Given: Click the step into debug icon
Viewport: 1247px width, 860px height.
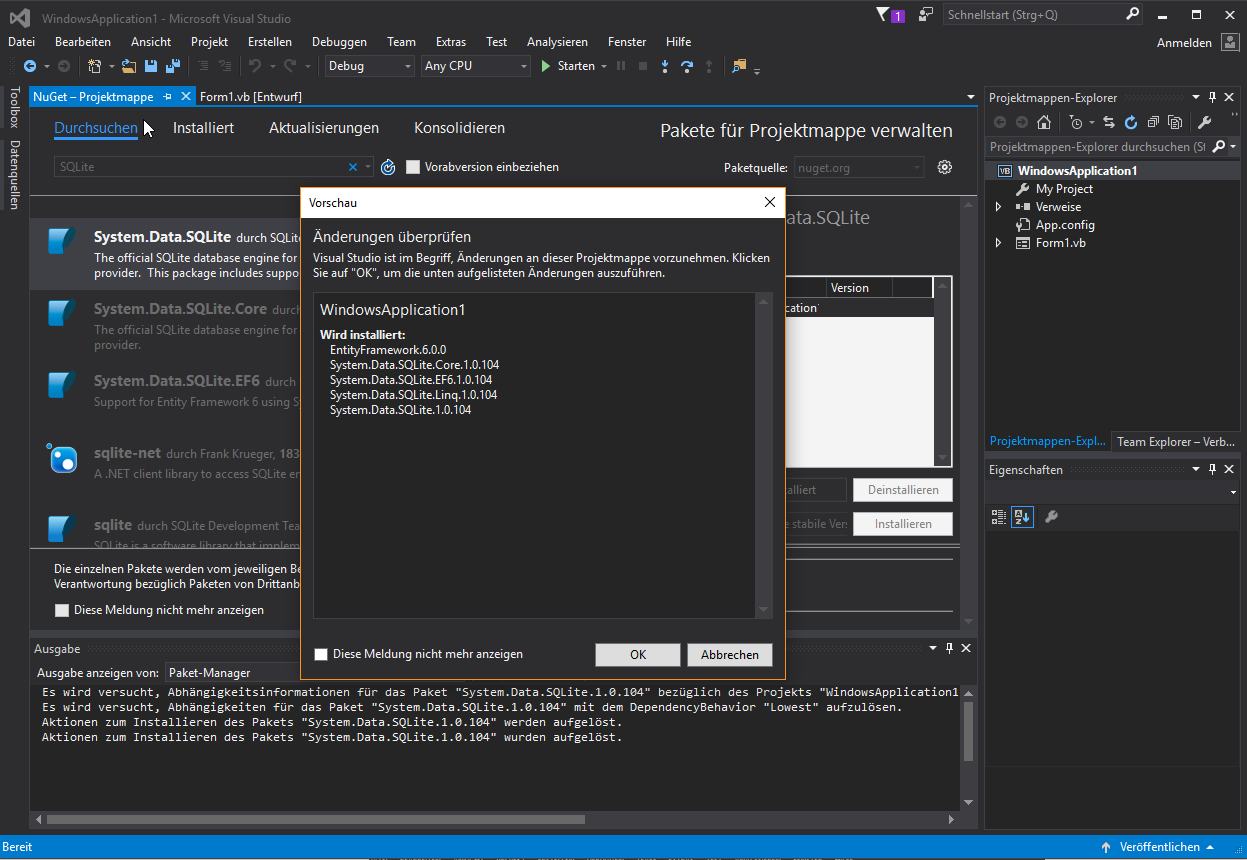Looking at the screenshot, I should point(665,66).
